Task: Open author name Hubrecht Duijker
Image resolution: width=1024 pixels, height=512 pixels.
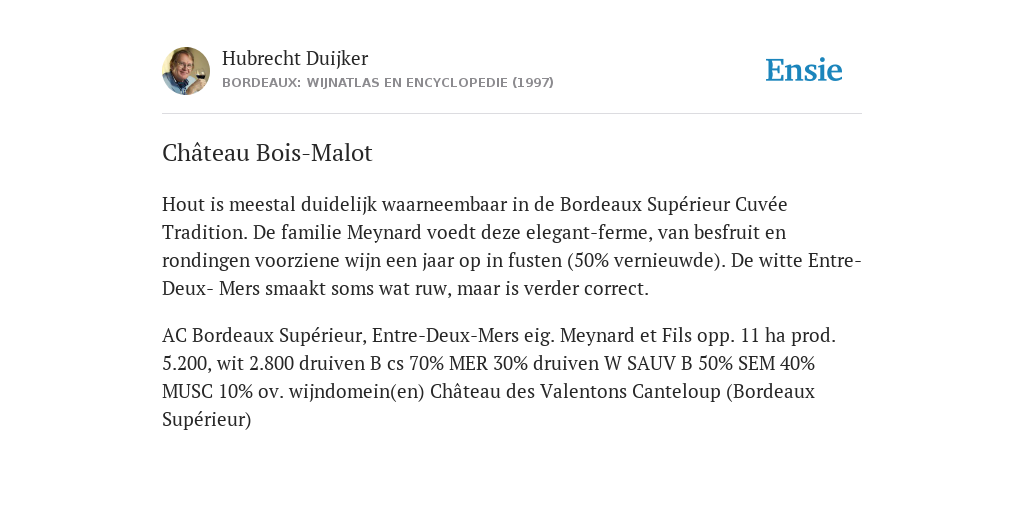Action: click(x=295, y=58)
